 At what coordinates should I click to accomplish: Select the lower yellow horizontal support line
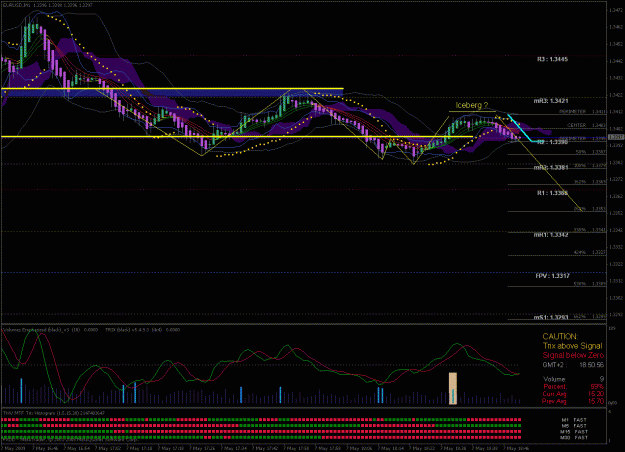coord(237,137)
